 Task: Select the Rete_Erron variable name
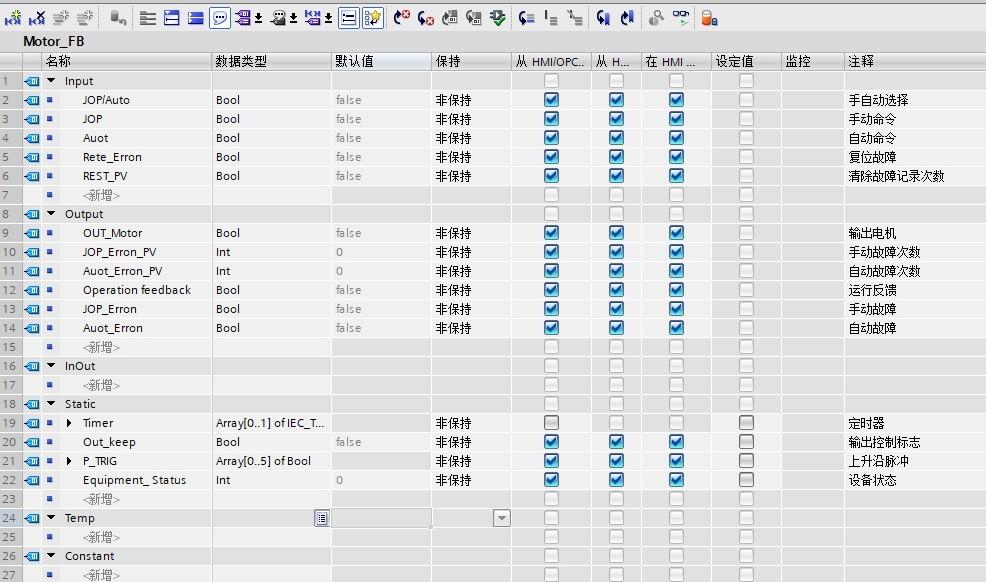[112, 157]
